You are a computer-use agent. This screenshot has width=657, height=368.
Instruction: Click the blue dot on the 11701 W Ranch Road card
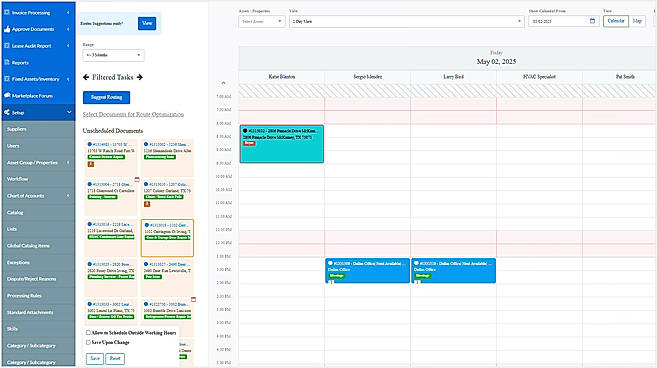(x=89, y=144)
